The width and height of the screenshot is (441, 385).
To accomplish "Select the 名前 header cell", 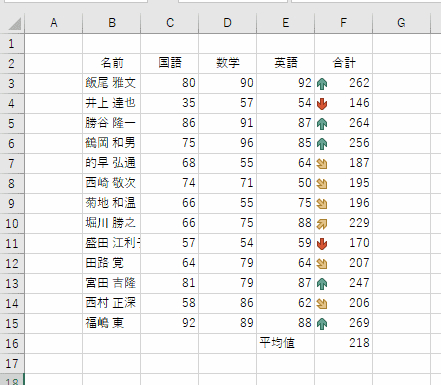I will click(112, 63).
